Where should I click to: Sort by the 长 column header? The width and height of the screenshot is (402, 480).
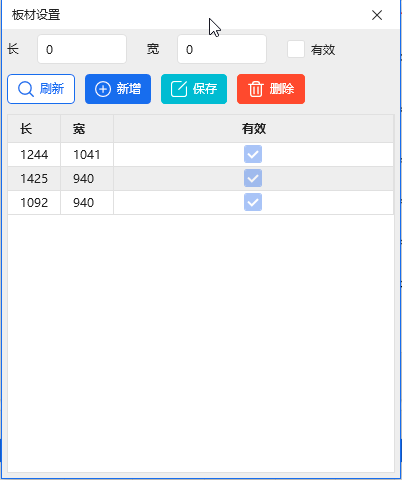coord(34,129)
